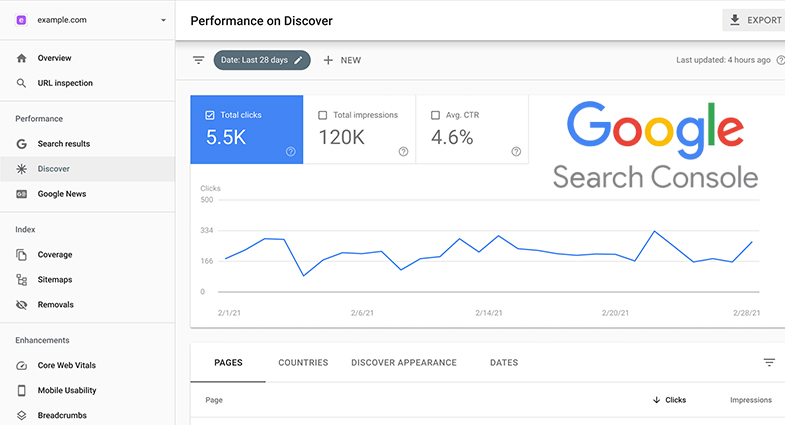Screen dimensions: 785x425
Task: Switch to the Countries tab
Action: click(303, 363)
